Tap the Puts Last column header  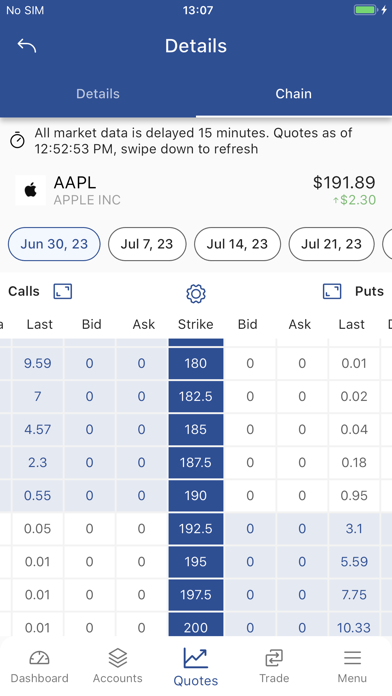[x=352, y=324]
